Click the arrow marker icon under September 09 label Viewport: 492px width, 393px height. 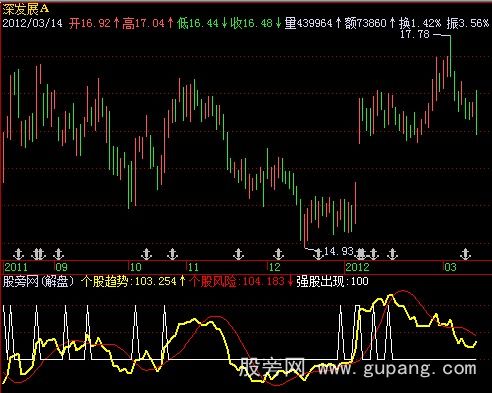(x=59, y=254)
